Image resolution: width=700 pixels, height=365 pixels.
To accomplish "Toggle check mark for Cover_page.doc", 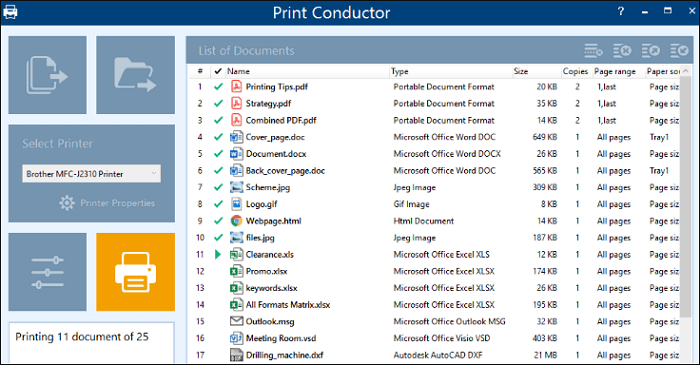I will [218, 137].
